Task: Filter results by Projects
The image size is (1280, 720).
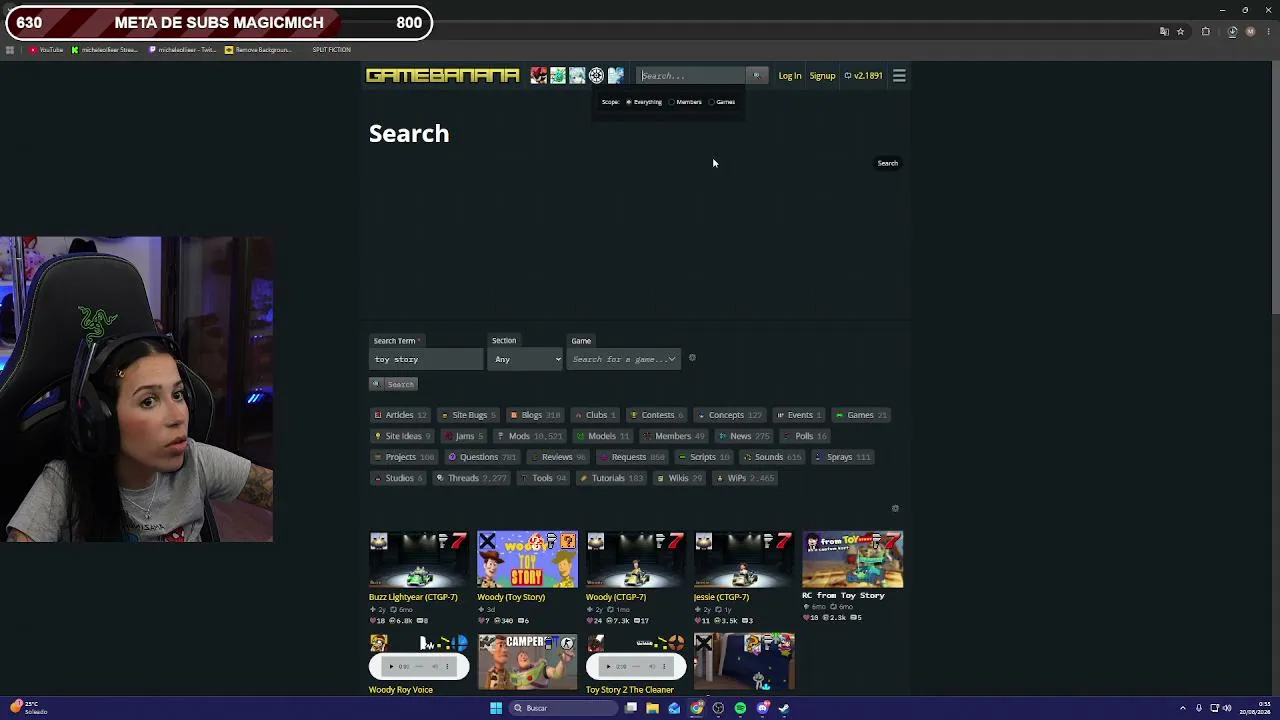Action: [404, 457]
